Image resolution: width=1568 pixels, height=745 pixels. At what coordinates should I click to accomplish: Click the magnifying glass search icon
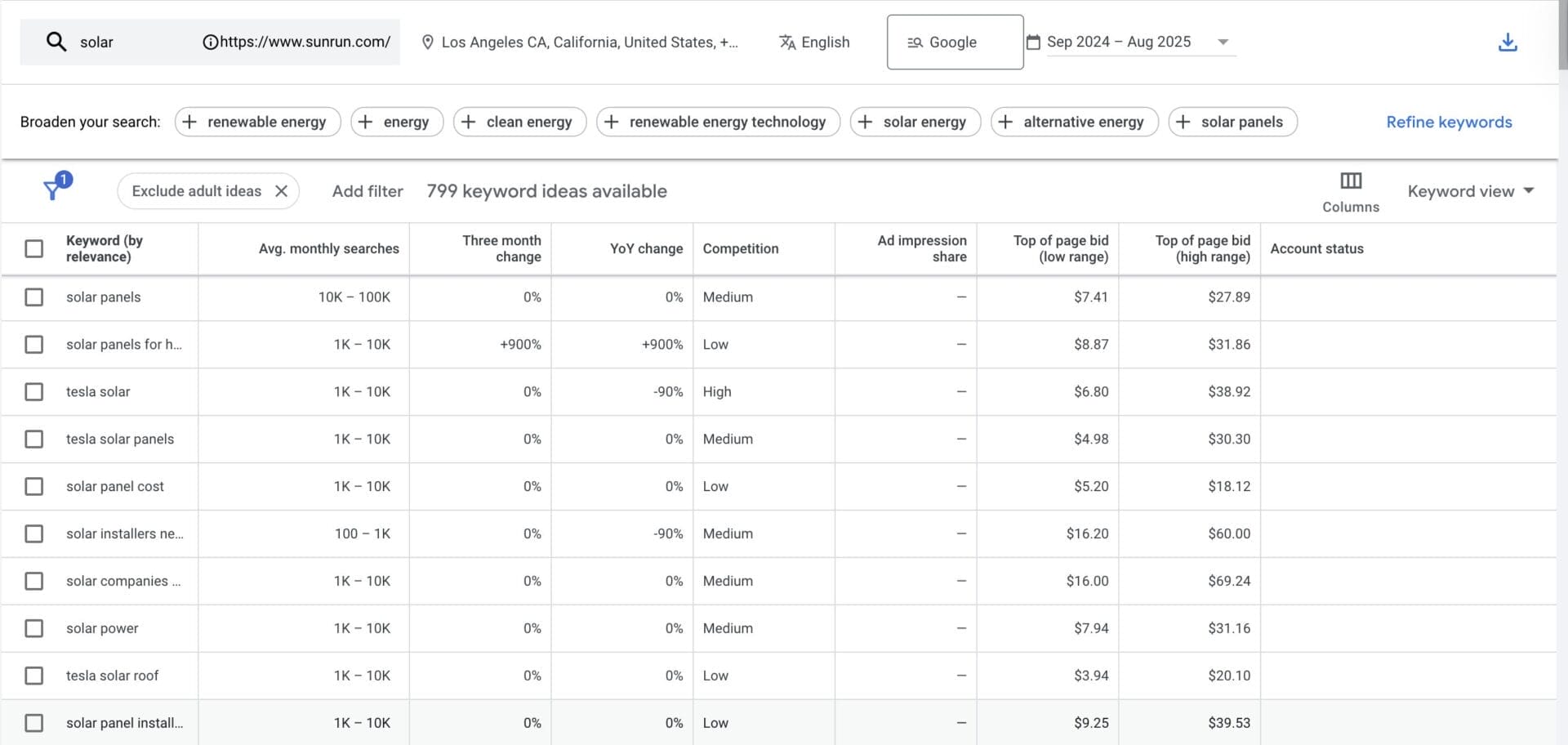click(x=56, y=42)
